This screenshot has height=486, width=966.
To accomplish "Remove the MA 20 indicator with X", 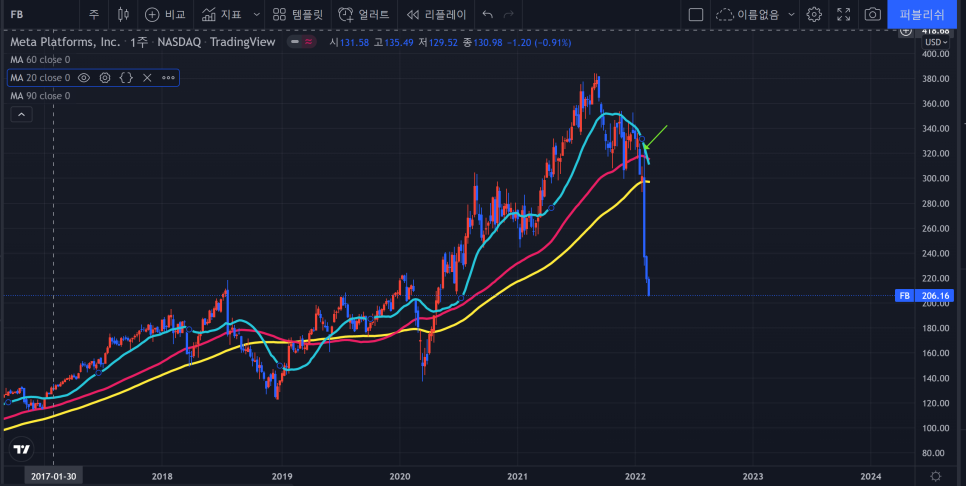I will [x=147, y=78].
